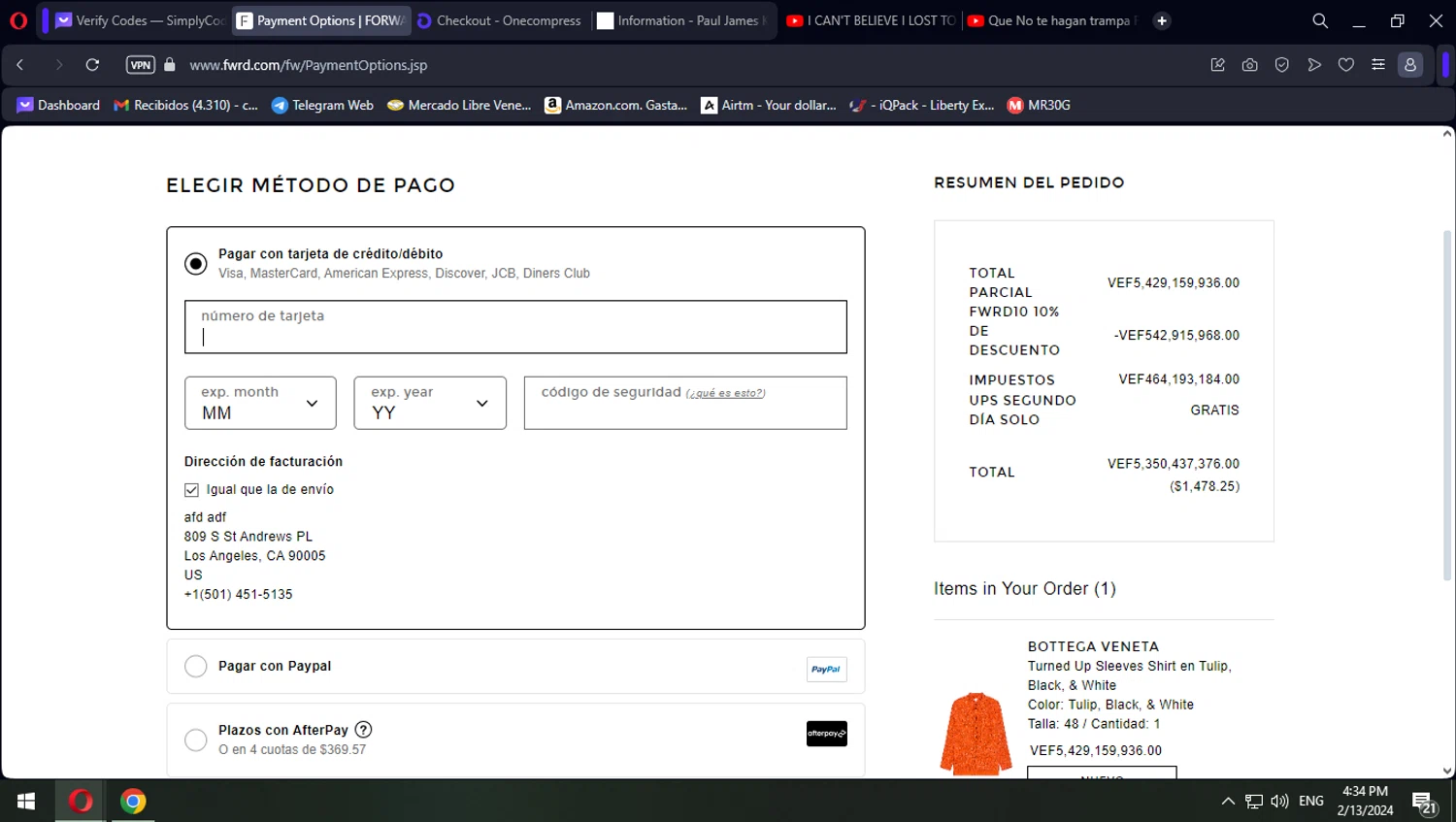This screenshot has height=822, width=1456.
Task: Click the orange shirt product thumbnail
Action: [x=976, y=733]
